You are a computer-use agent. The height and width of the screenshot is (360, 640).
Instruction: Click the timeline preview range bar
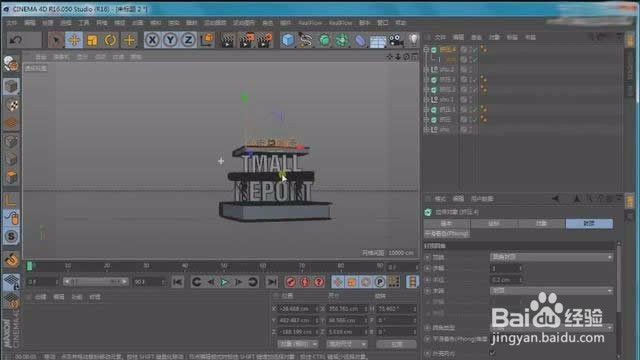click(96, 282)
